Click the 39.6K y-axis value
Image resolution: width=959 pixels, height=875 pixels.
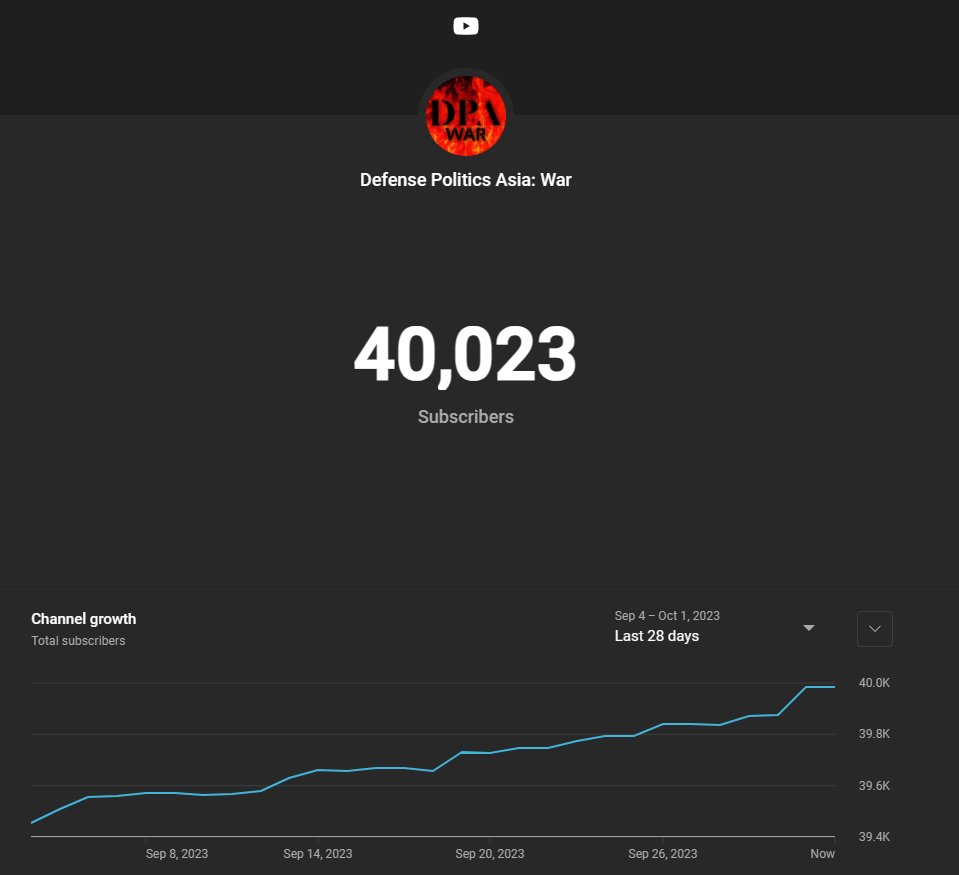click(874, 785)
